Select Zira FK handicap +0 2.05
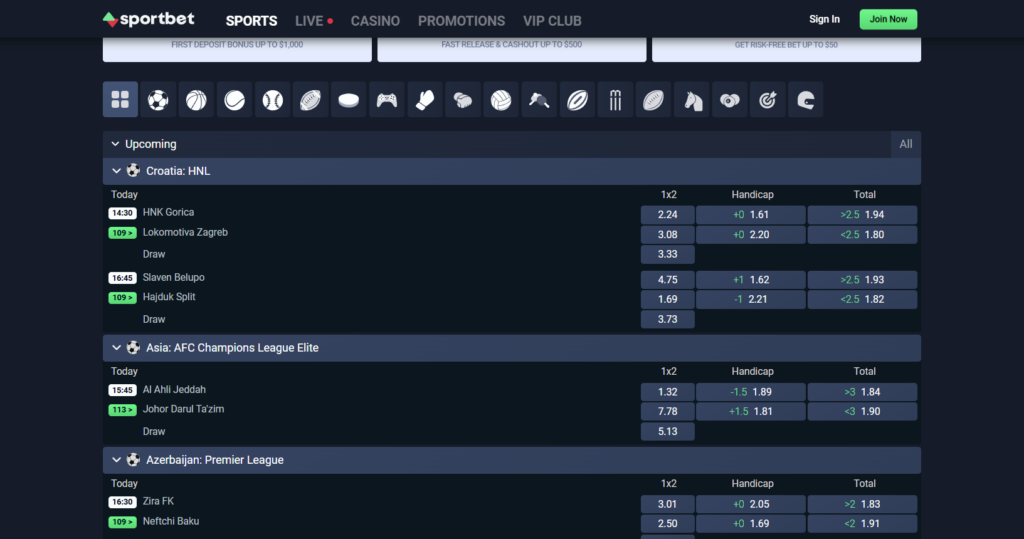This screenshot has height=539, width=1024. [x=750, y=504]
